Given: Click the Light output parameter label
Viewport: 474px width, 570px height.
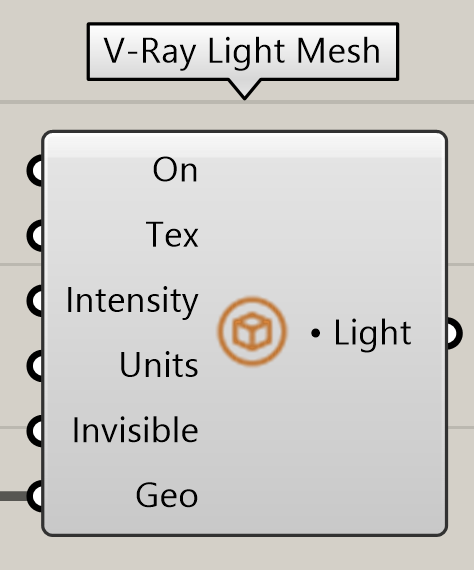Looking at the screenshot, I should pyautogui.click(x=373, y=333).
